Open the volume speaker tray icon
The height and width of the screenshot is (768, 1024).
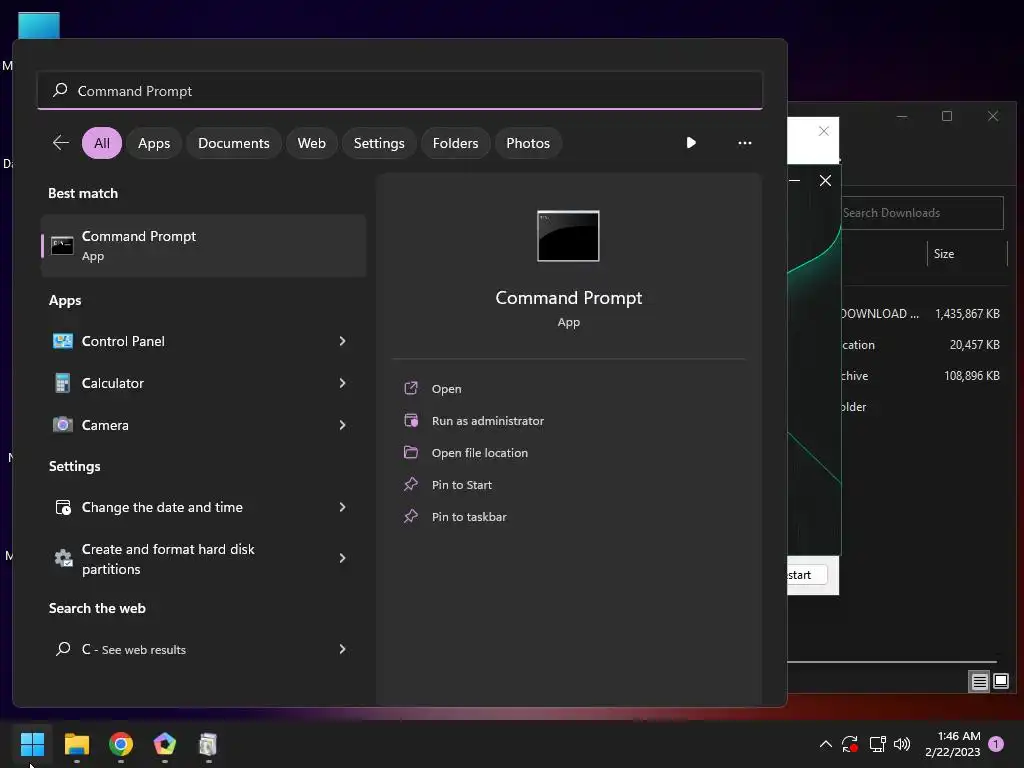click(902, 744)
